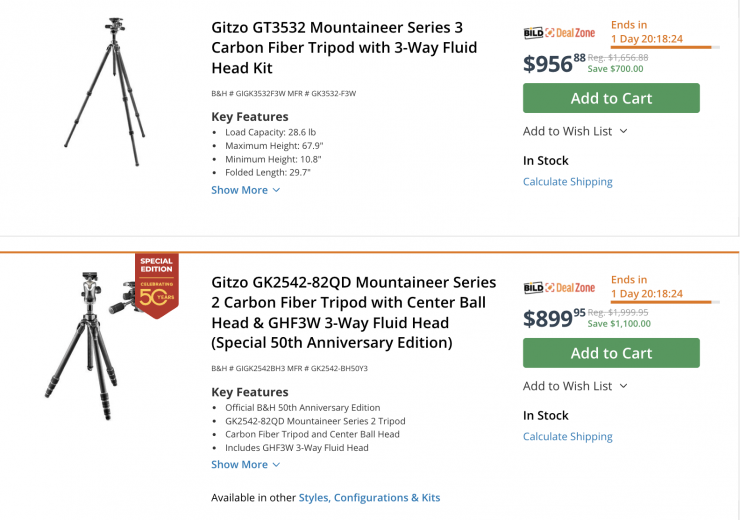Click the second BILD Deal Zone badge

559,288
